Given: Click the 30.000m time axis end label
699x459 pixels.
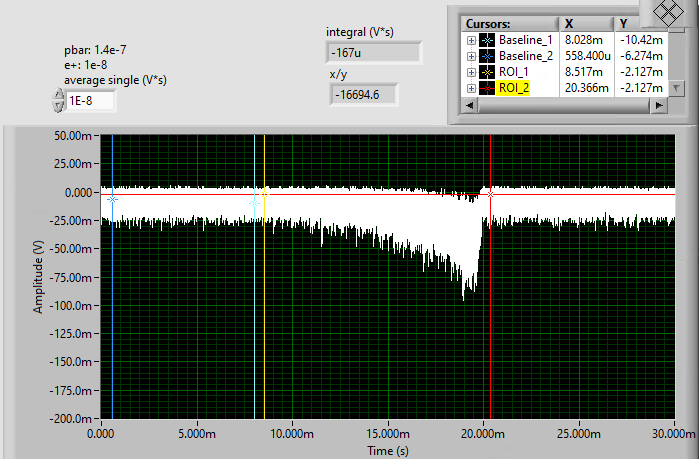Looking at the screenshot, I should (x=674, y=434).
